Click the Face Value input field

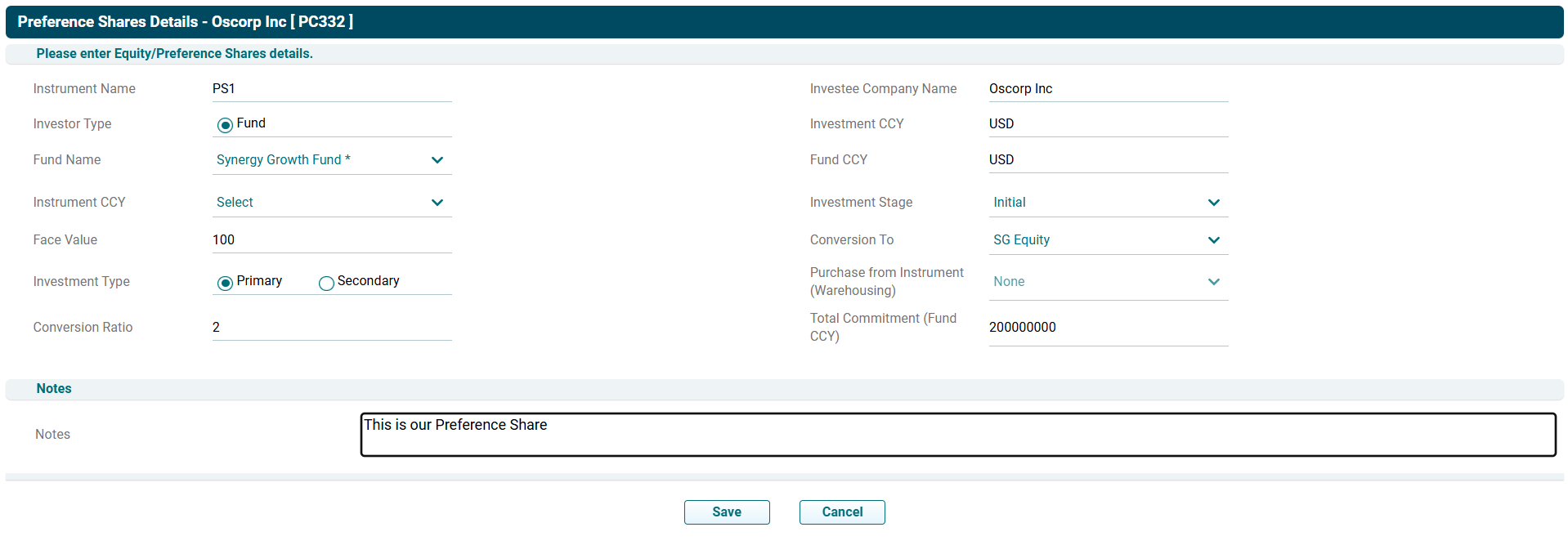pyautogui.click(x=331, y=240)
